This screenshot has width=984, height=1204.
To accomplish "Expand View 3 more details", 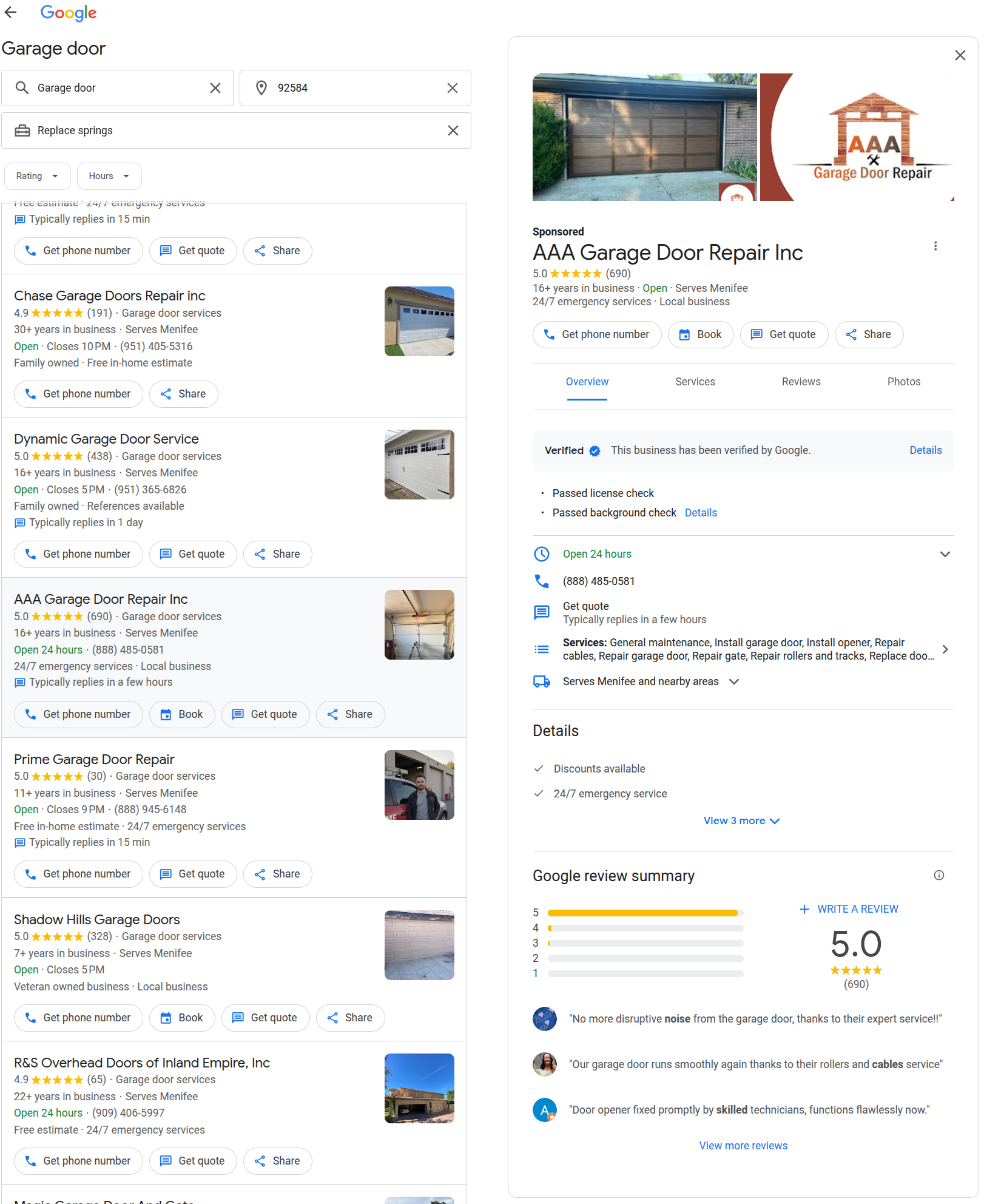I will click(x=741, y=820).
